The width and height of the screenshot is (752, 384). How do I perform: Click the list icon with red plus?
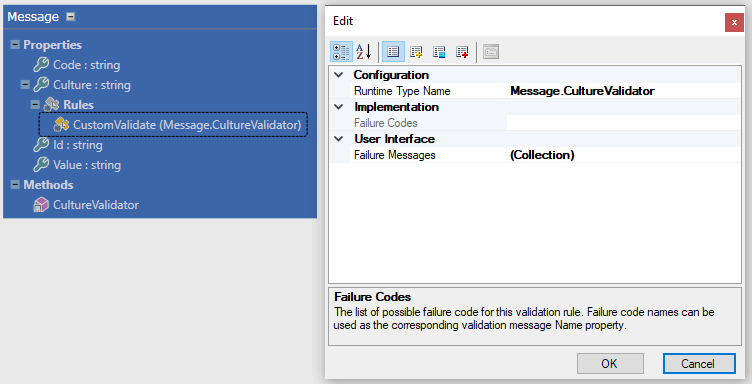coord(462,52)
